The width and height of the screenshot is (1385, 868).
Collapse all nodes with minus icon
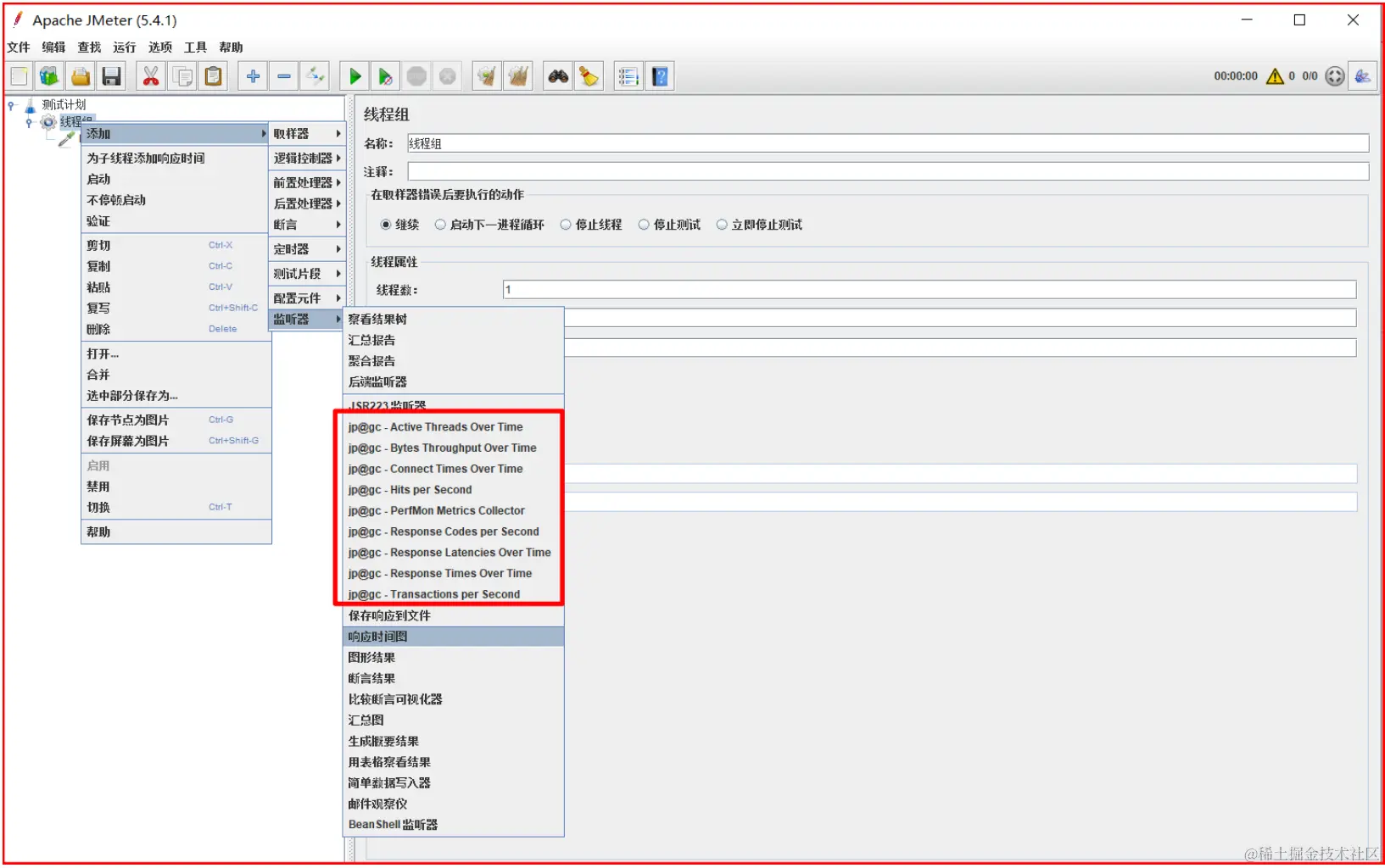pos(284,76)
